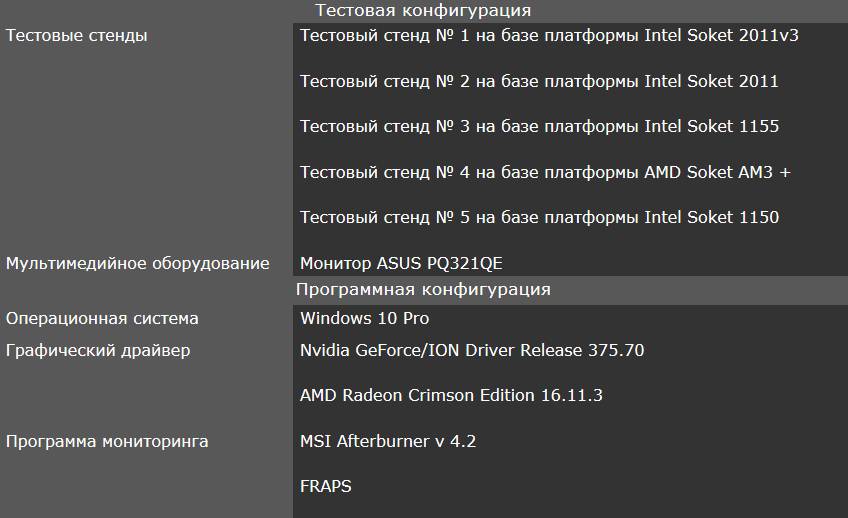
Task: Click test stand № 3 Intel Soket 1155
Action: [539, 126]
